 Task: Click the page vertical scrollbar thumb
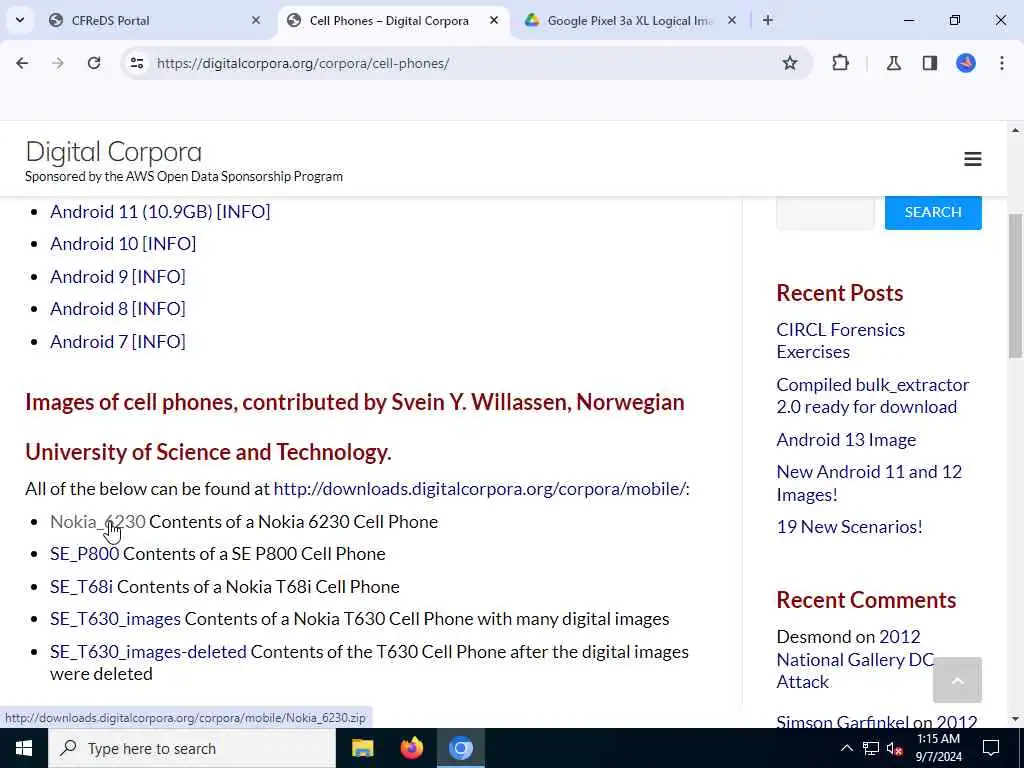point(1015,286)
